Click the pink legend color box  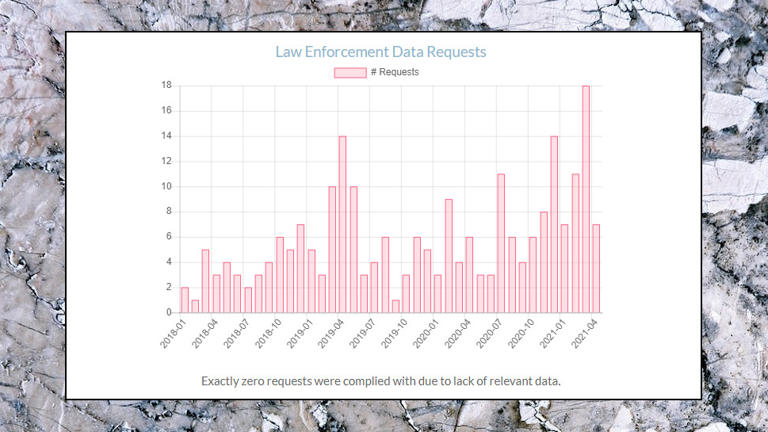(350, 72)
